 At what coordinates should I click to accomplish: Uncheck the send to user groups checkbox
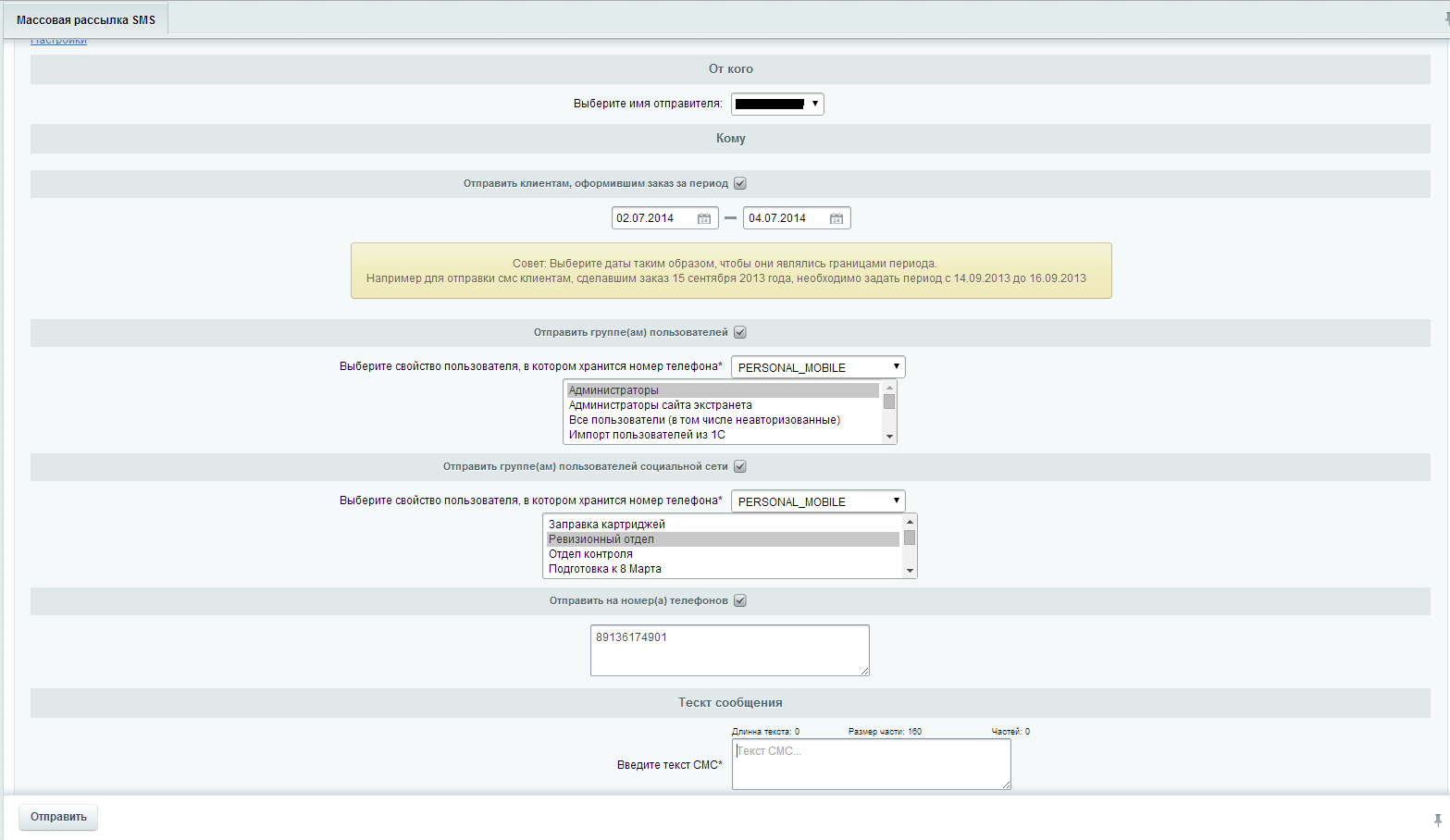740,332
